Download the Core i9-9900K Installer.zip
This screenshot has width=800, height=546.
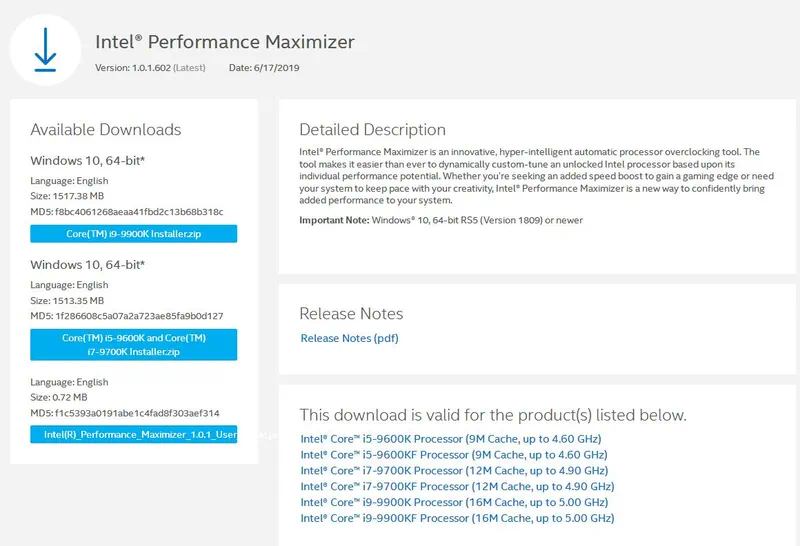pyautogui.click(x=133, y=234)
